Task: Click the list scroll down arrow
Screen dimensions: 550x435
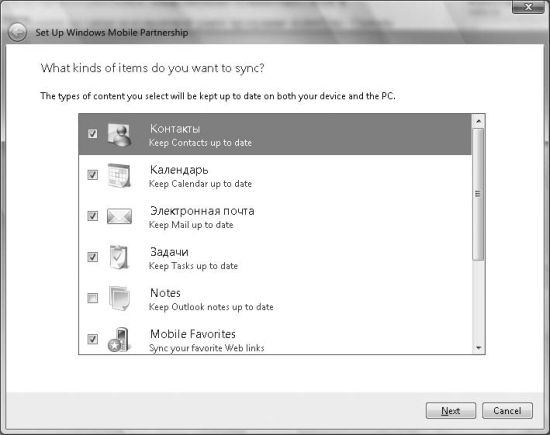Action: point(478,347)
